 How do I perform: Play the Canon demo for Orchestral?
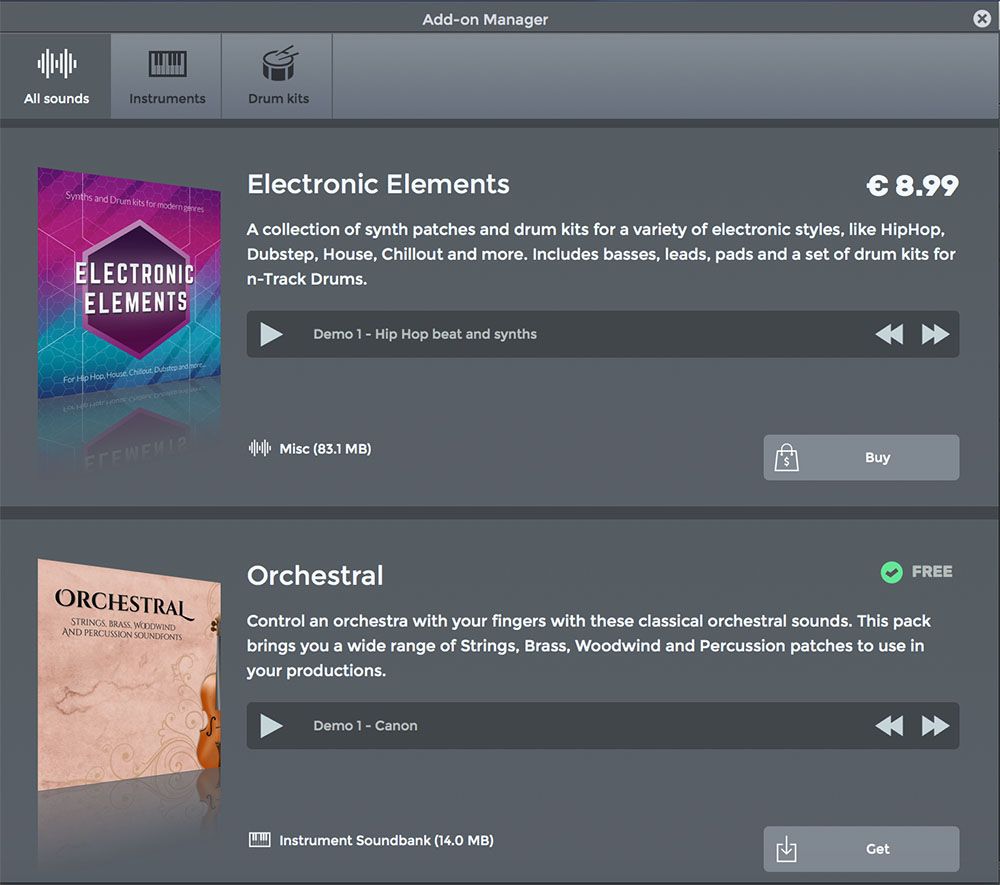pos(271,726)
